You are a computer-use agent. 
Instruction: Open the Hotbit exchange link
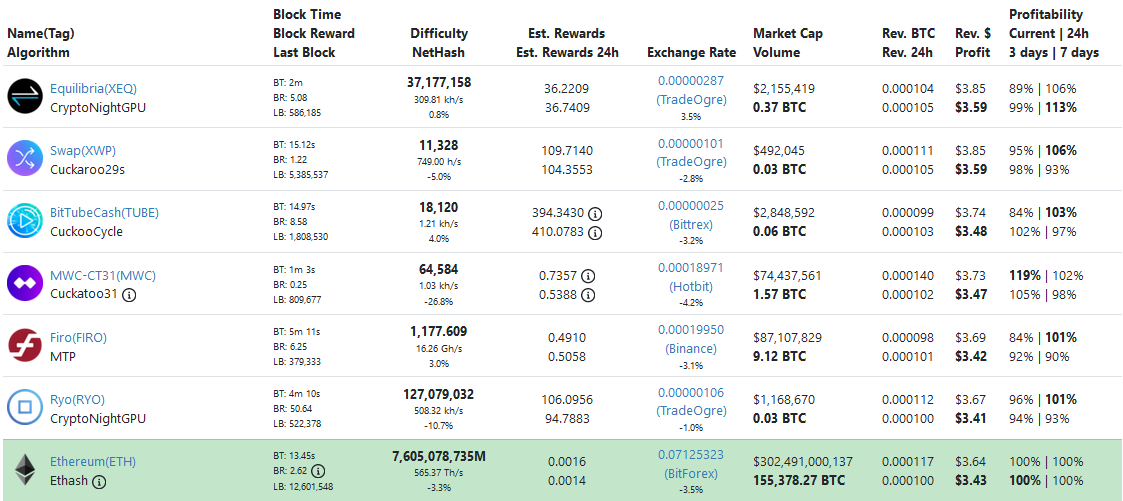(x=691, y=287)
